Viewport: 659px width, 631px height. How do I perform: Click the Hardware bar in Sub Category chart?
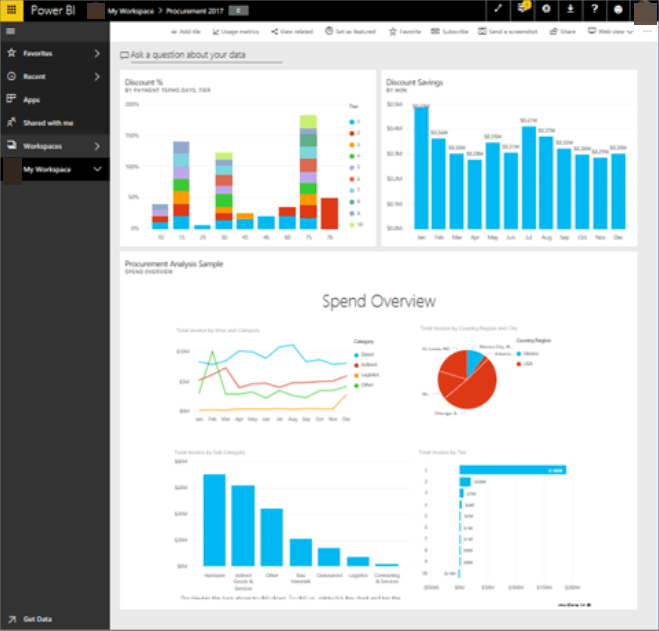tap(214, 520)
